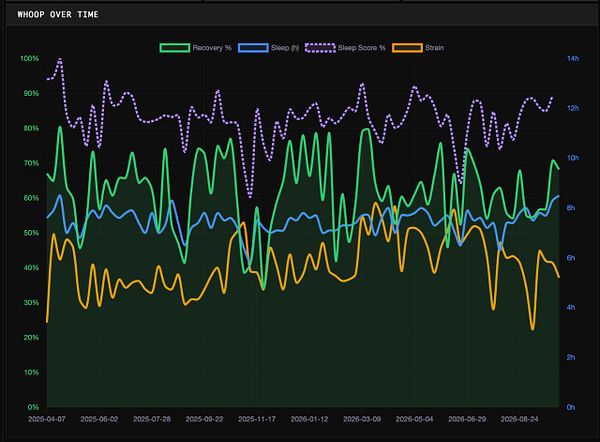600x442 pixels.
Task: Click the 10h right axis label
Action: point(573,158)
